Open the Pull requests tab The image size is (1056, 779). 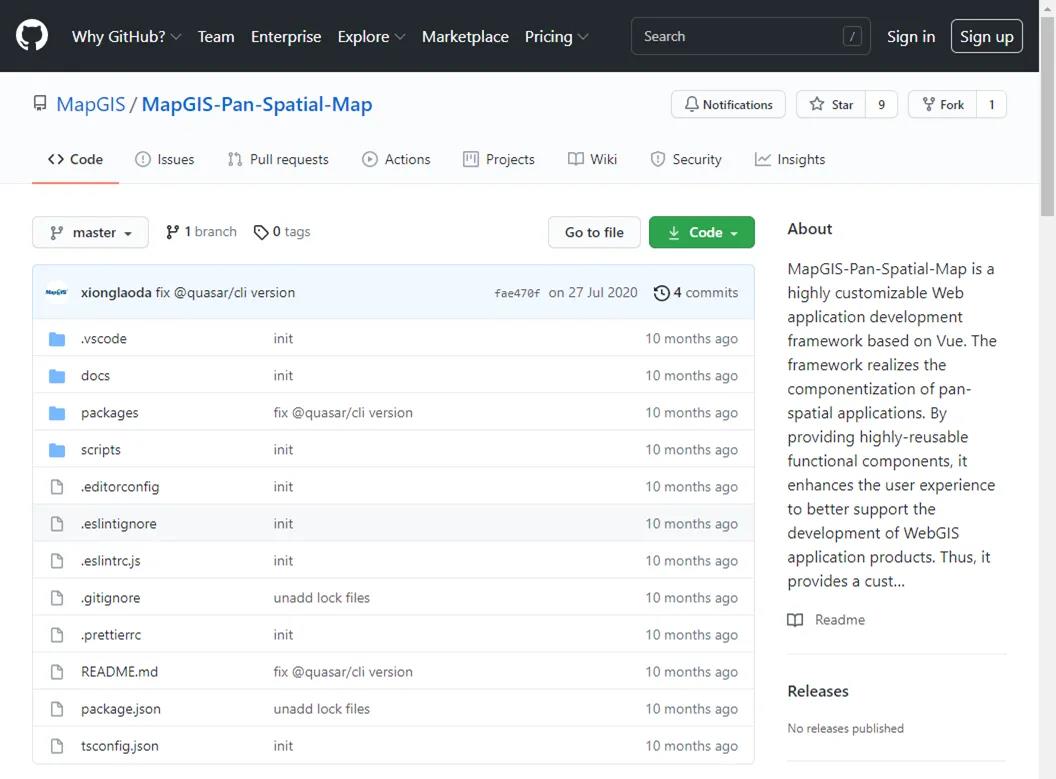pyautogui.click(x=278, y=160)
